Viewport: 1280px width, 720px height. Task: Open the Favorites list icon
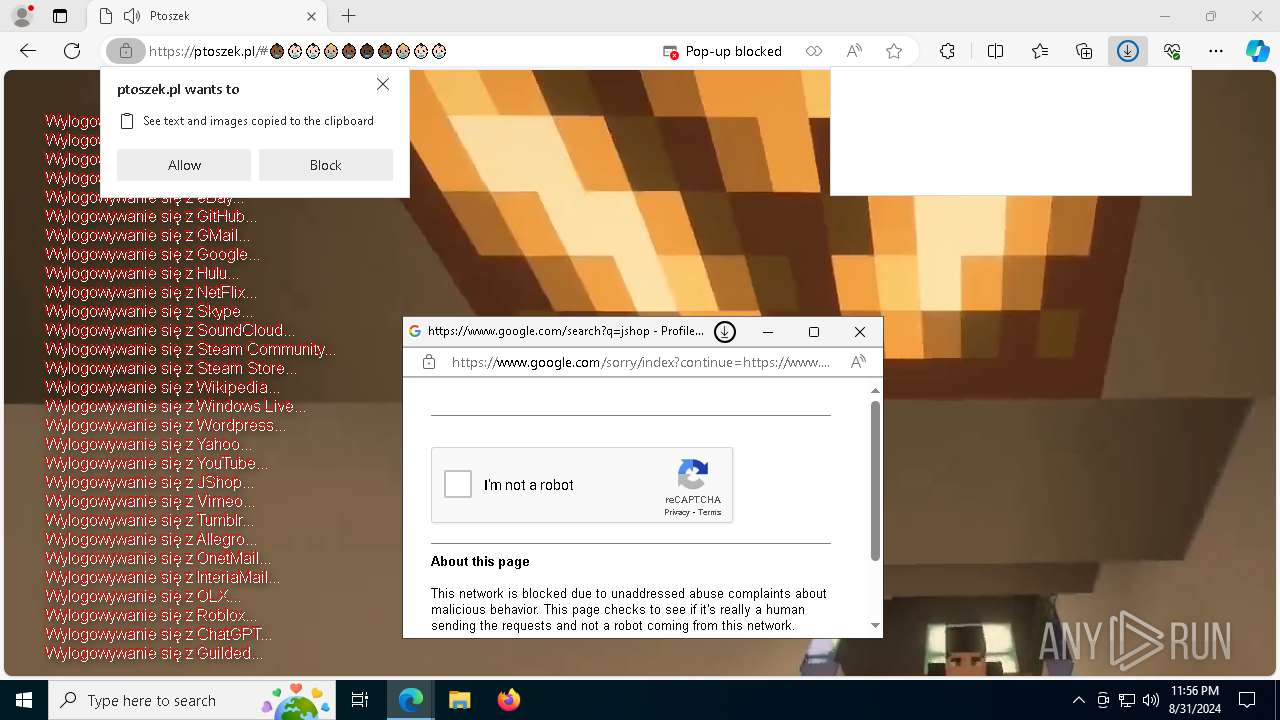point(1040,51)
